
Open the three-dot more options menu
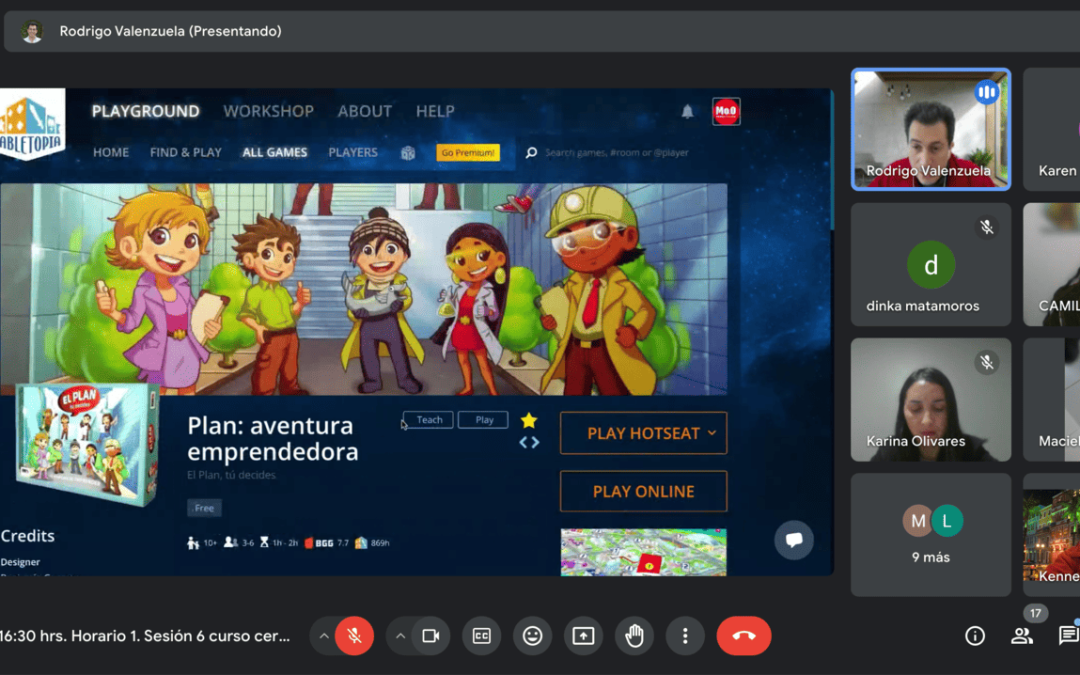[x=685, y=636]
